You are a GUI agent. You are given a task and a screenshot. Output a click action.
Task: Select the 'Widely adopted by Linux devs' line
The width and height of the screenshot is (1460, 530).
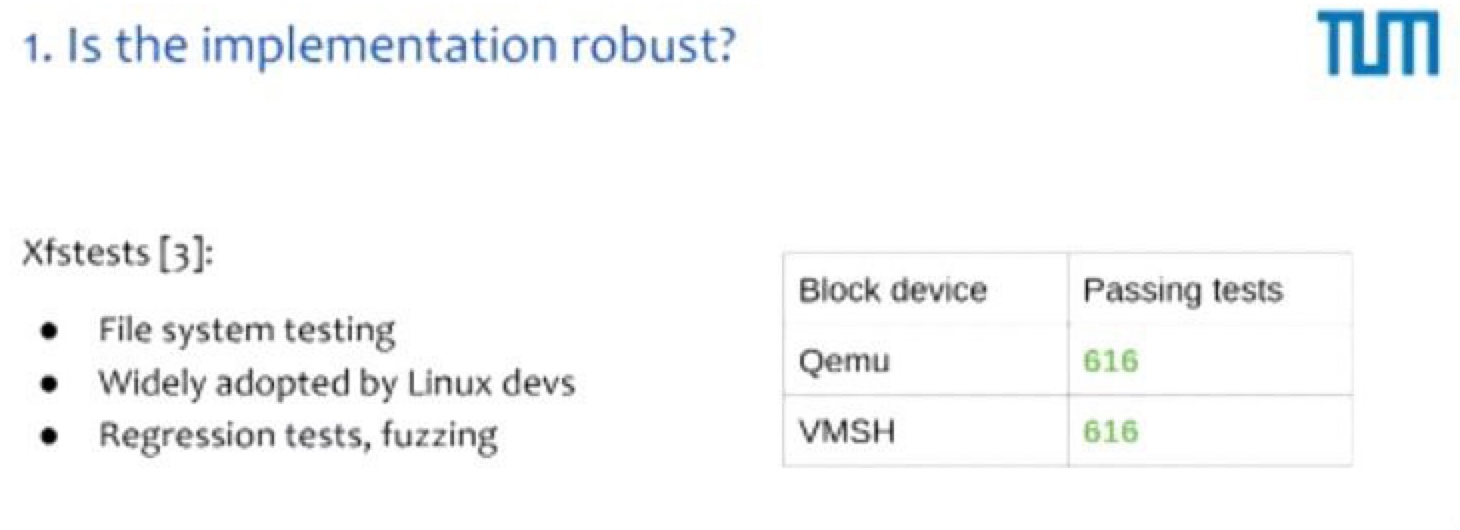[x=336, y=383]
